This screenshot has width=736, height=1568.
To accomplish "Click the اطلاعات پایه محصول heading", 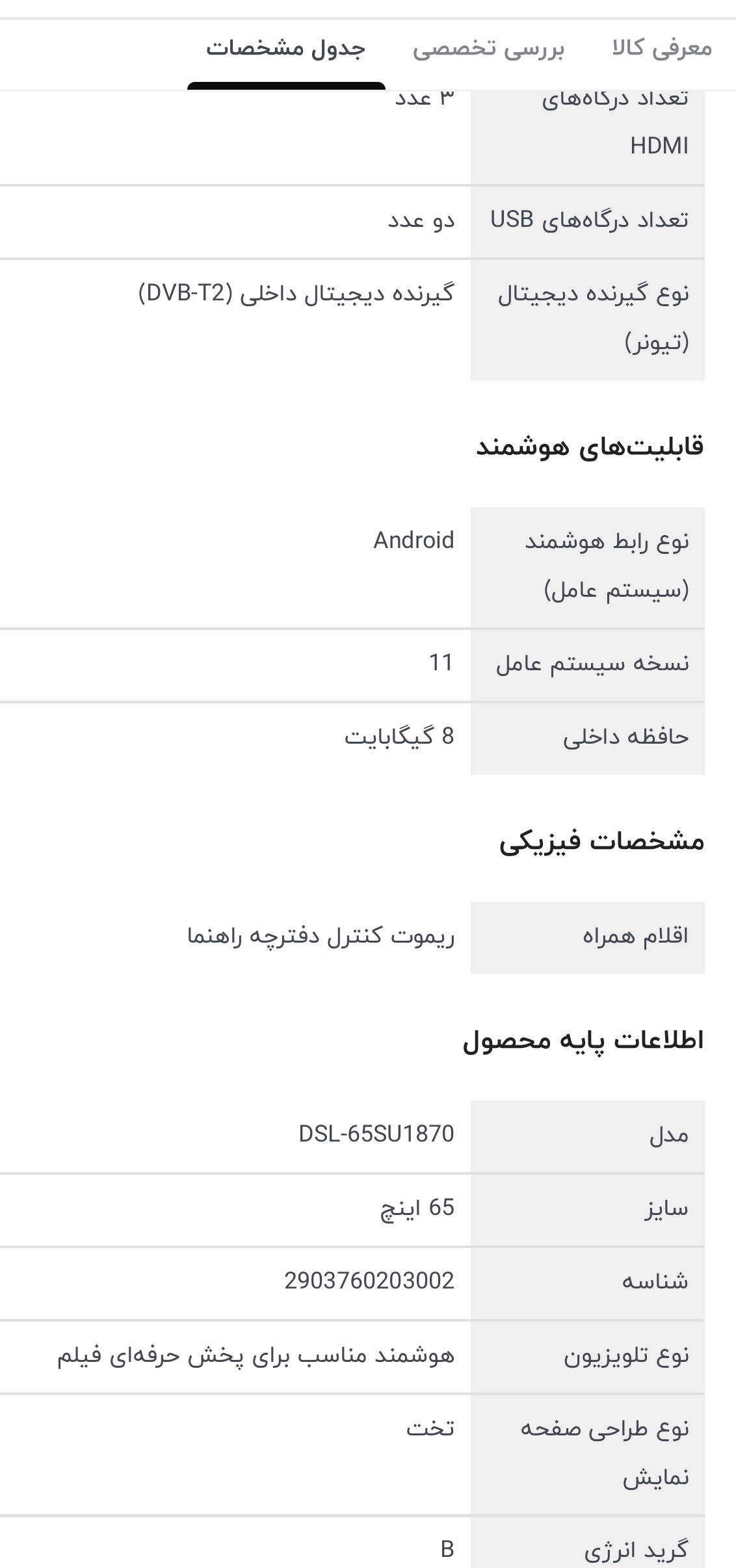I will coord(583,1041).
